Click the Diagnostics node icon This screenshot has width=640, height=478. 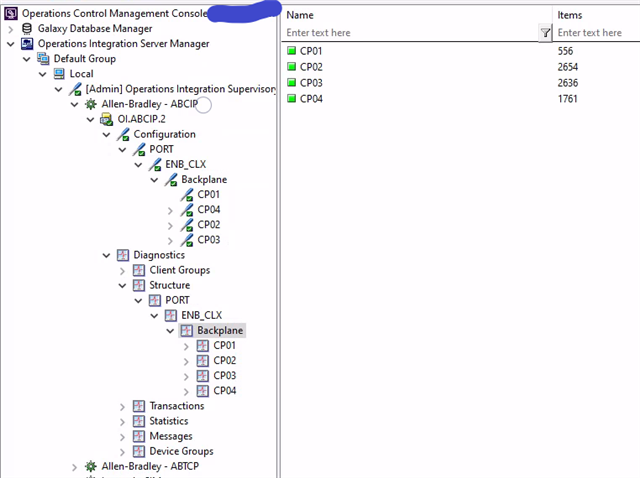(123, 255)
